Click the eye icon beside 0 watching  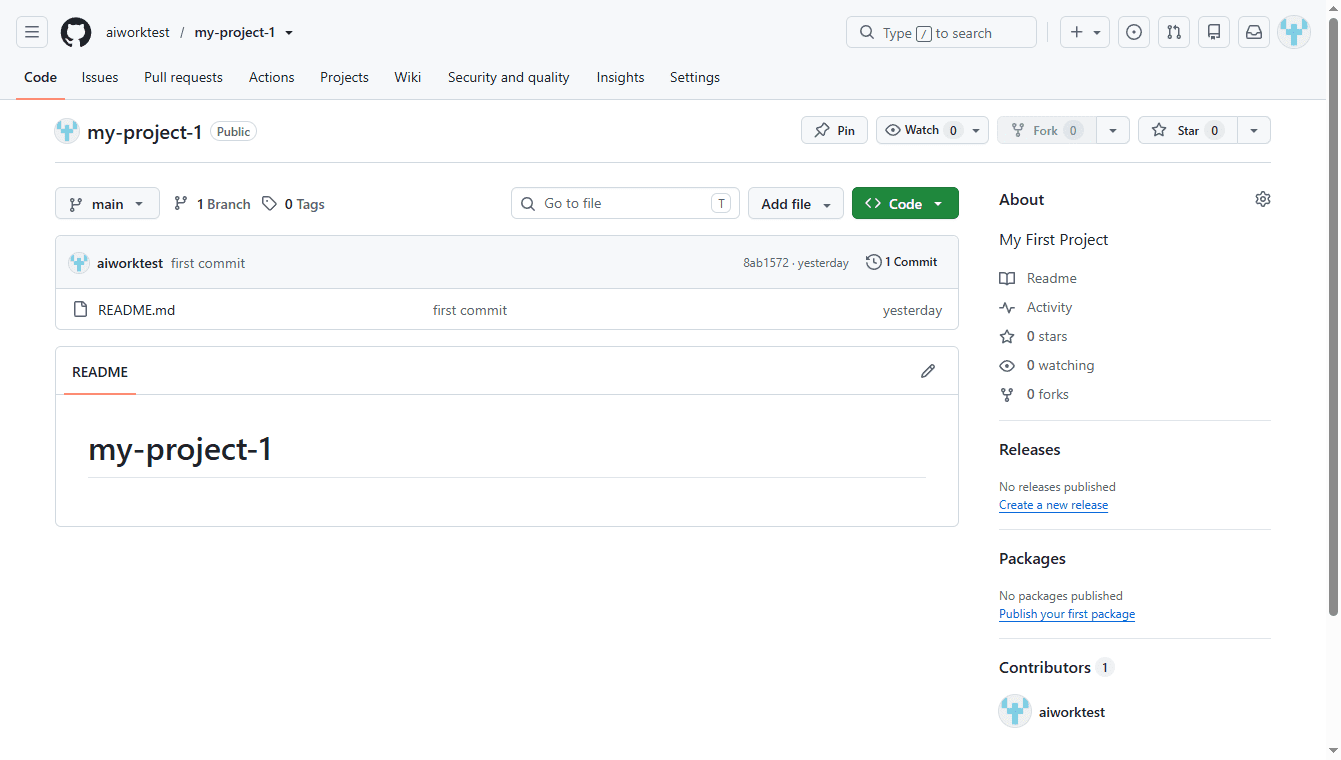click(1007, 365)
